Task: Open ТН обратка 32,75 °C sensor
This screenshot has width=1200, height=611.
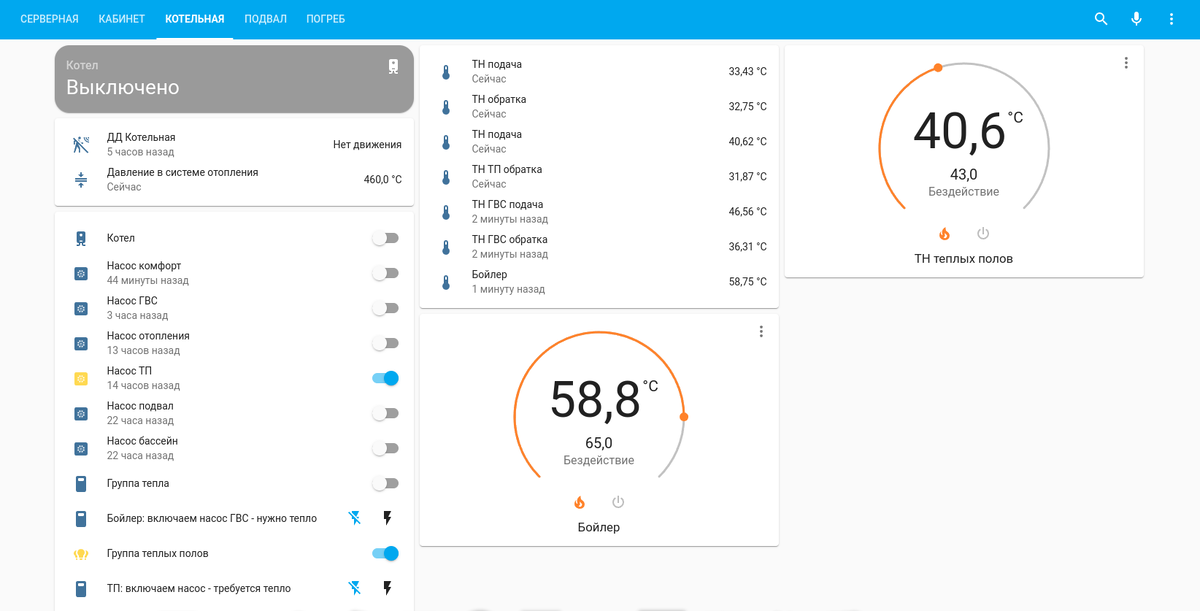Action: (599, 107)
